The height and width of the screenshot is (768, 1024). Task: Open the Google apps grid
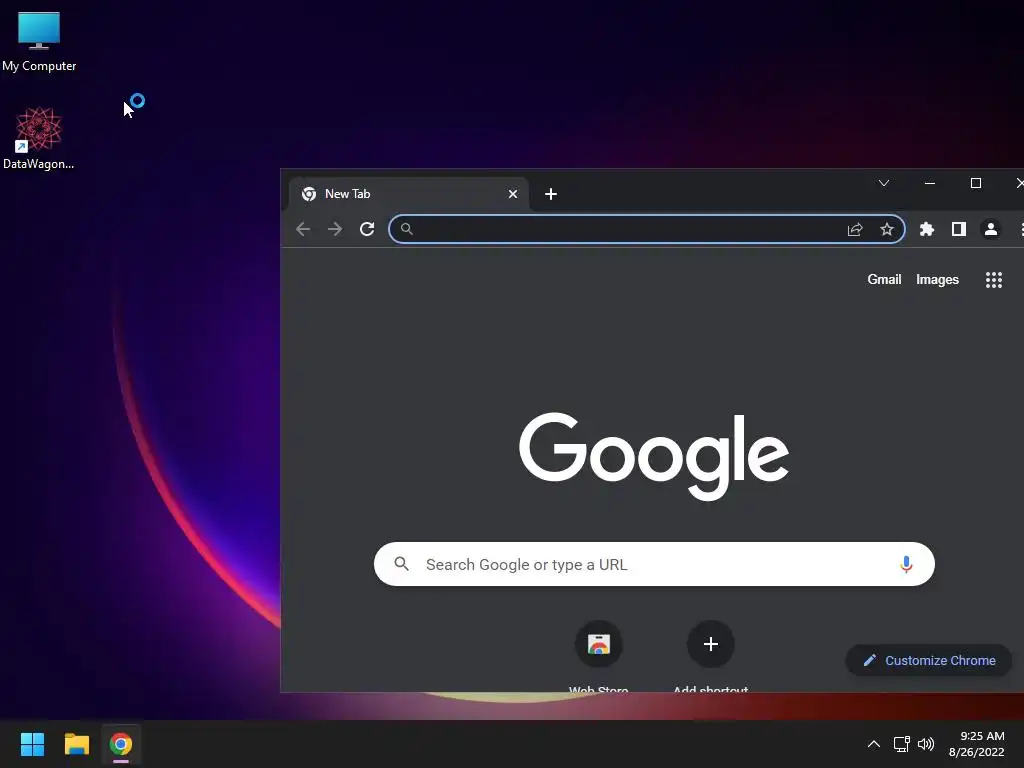[x=994, y=280]
